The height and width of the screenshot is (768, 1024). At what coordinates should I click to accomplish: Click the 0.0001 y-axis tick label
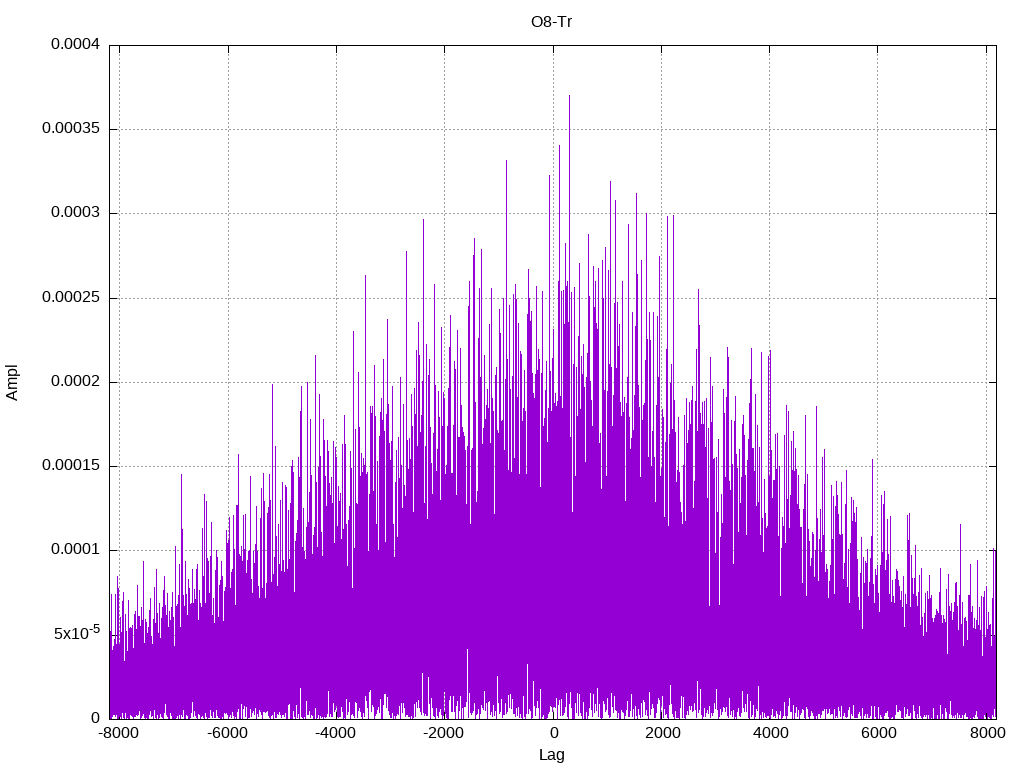pyautogui.click(x=76, y=550)
